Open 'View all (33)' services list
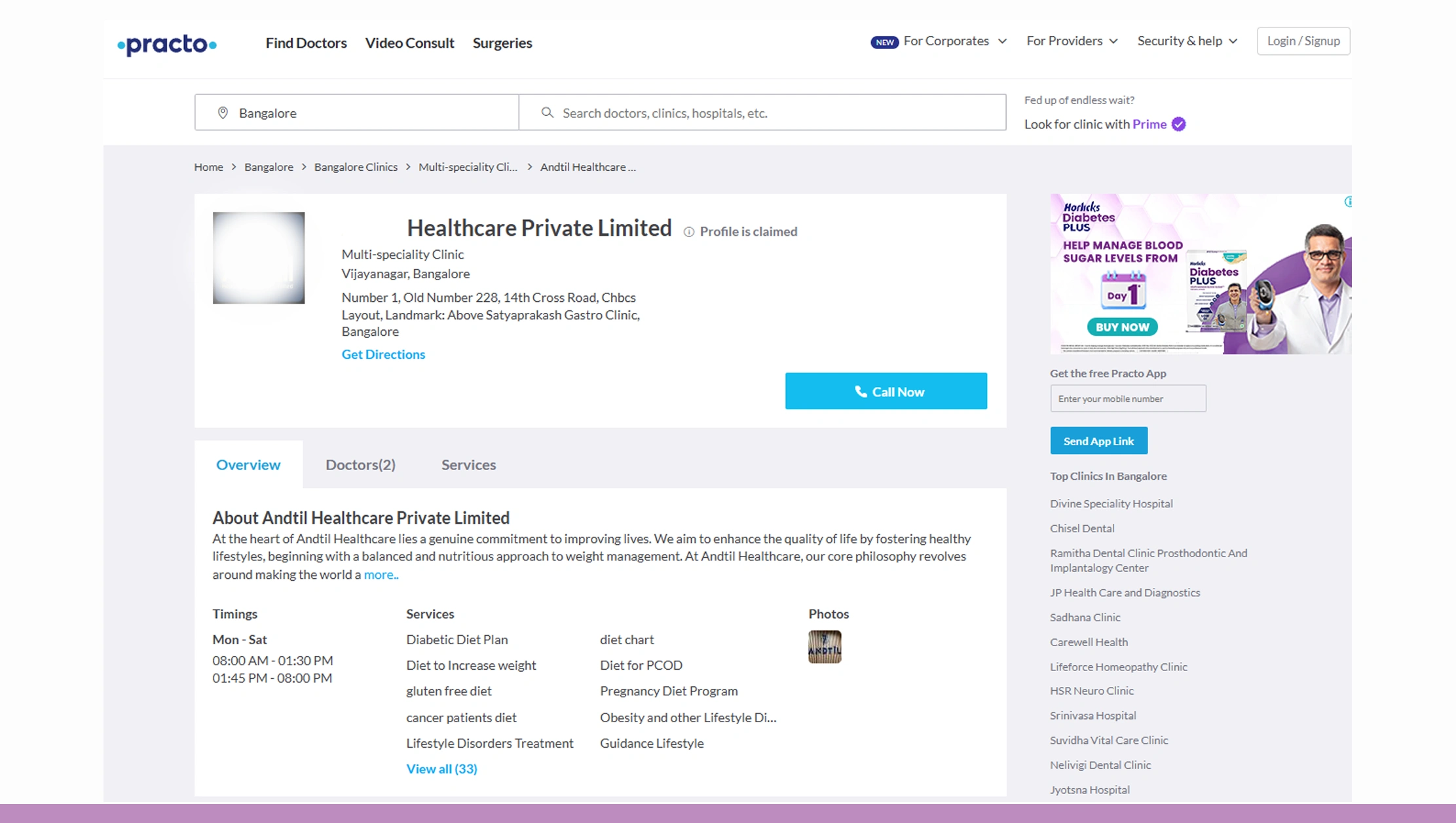Viewport: 1456px width, 823px height. tap(441, 768)
